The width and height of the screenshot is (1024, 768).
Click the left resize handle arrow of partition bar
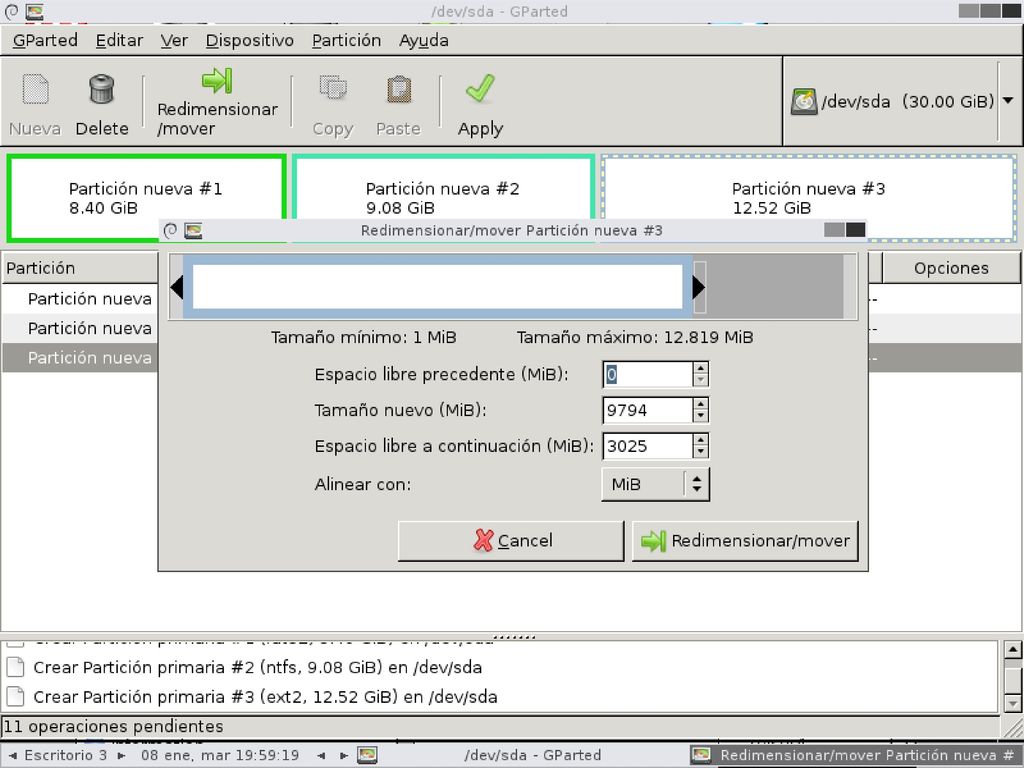click(176, 287)
